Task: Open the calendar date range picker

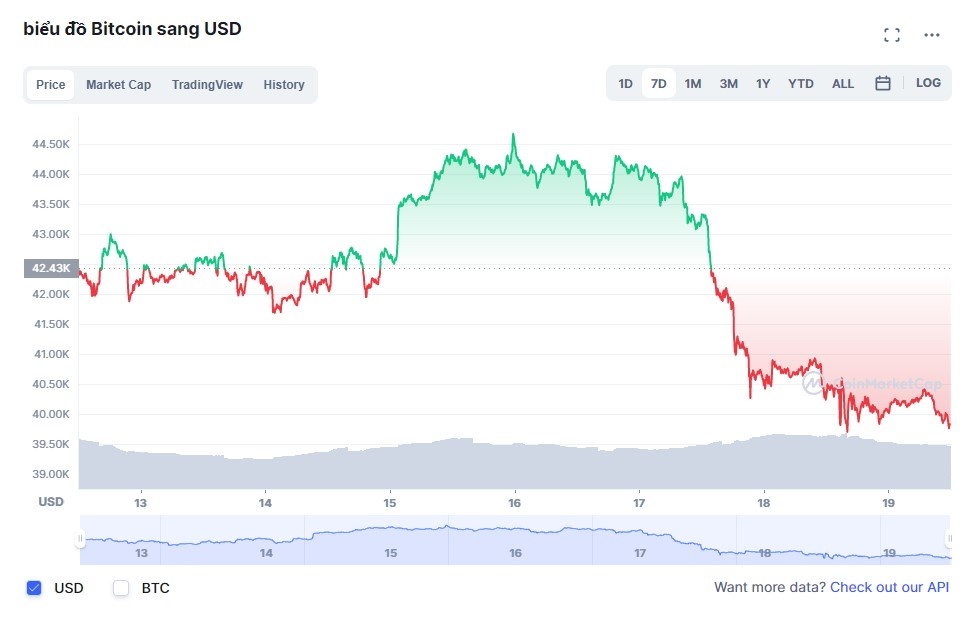Action: coord(883,83)
